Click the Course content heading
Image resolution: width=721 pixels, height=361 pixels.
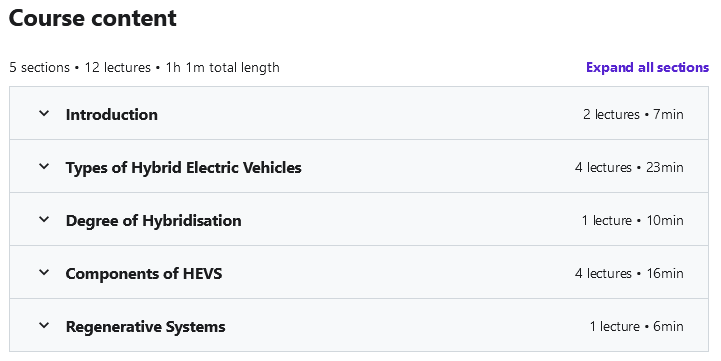pos(92,18)
